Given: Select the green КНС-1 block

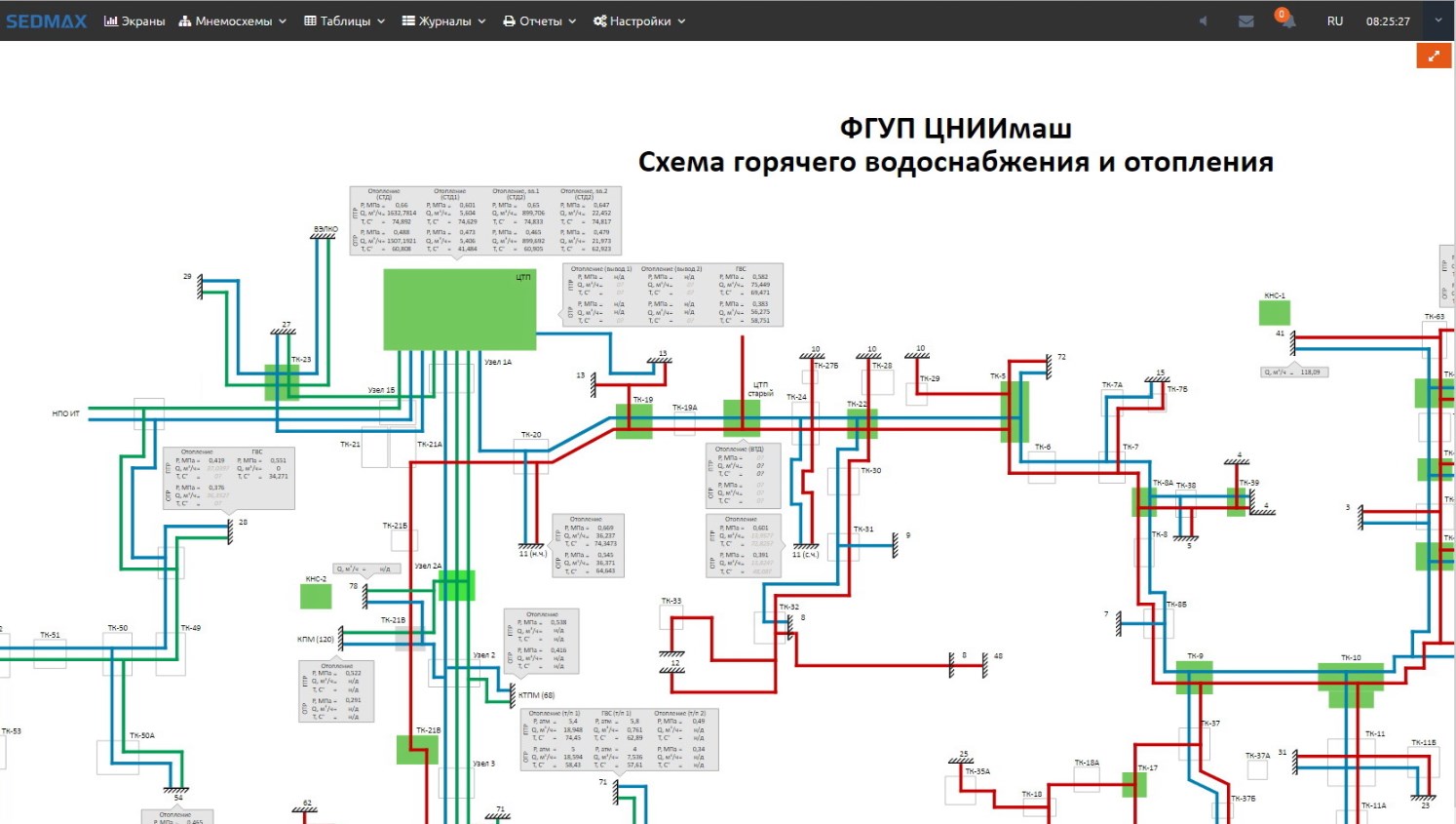Looking at the screenshot, I should click(1274, 313).
